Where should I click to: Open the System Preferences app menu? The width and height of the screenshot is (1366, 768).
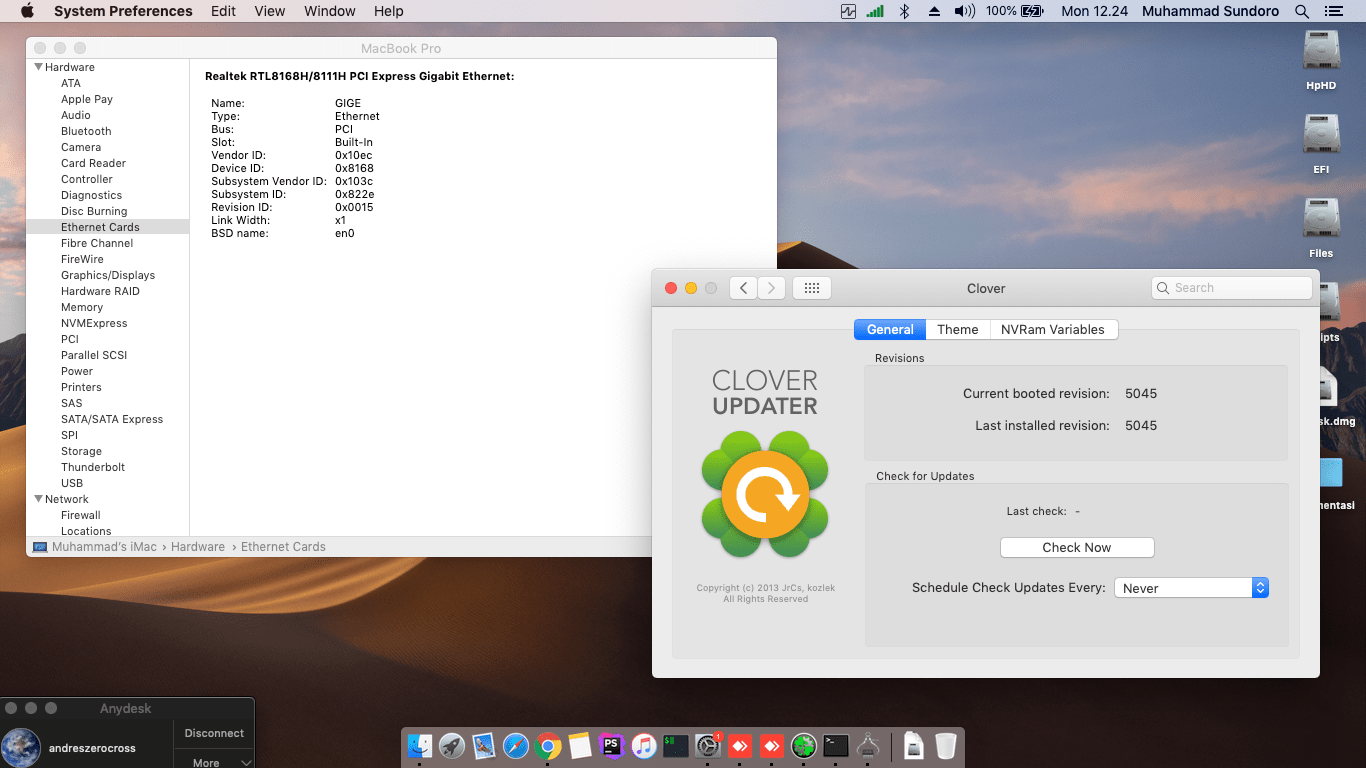pyautogui.click(x=123, y=11)
